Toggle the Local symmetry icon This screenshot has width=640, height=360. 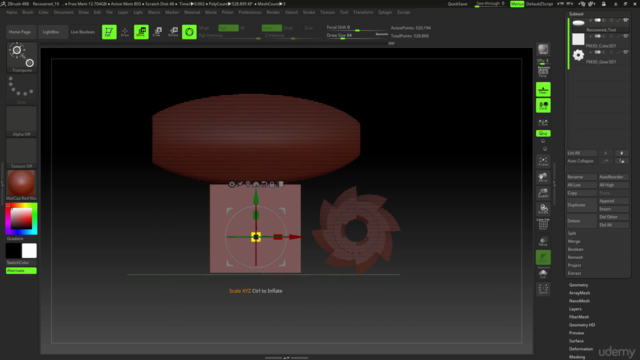point(543,105)
